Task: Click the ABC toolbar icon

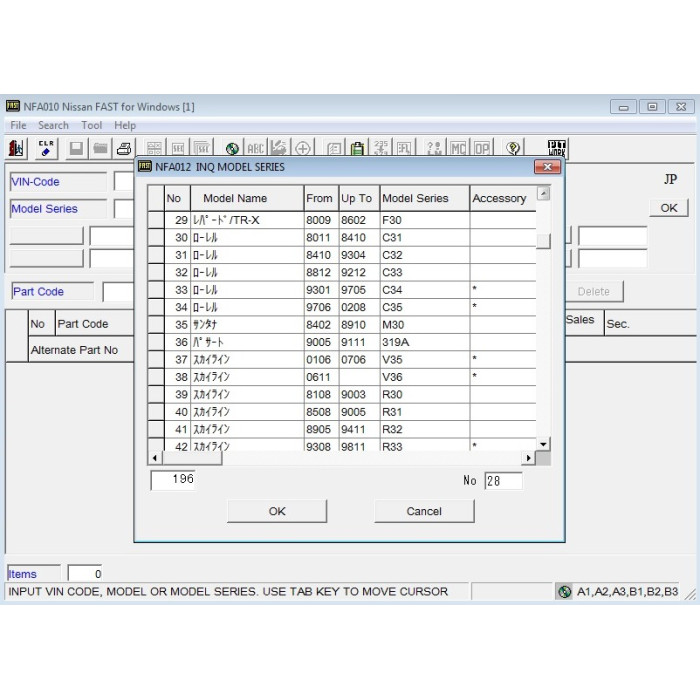Action: (x=255, y=148)
